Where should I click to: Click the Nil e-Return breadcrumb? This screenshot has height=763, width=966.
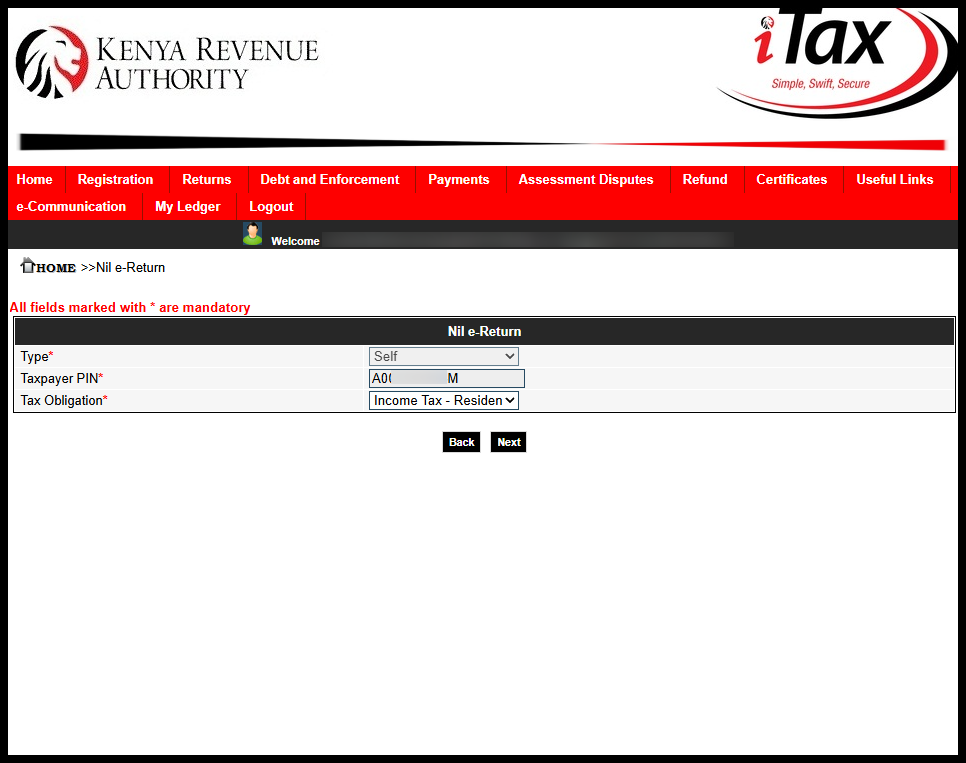tap(130, 267)
